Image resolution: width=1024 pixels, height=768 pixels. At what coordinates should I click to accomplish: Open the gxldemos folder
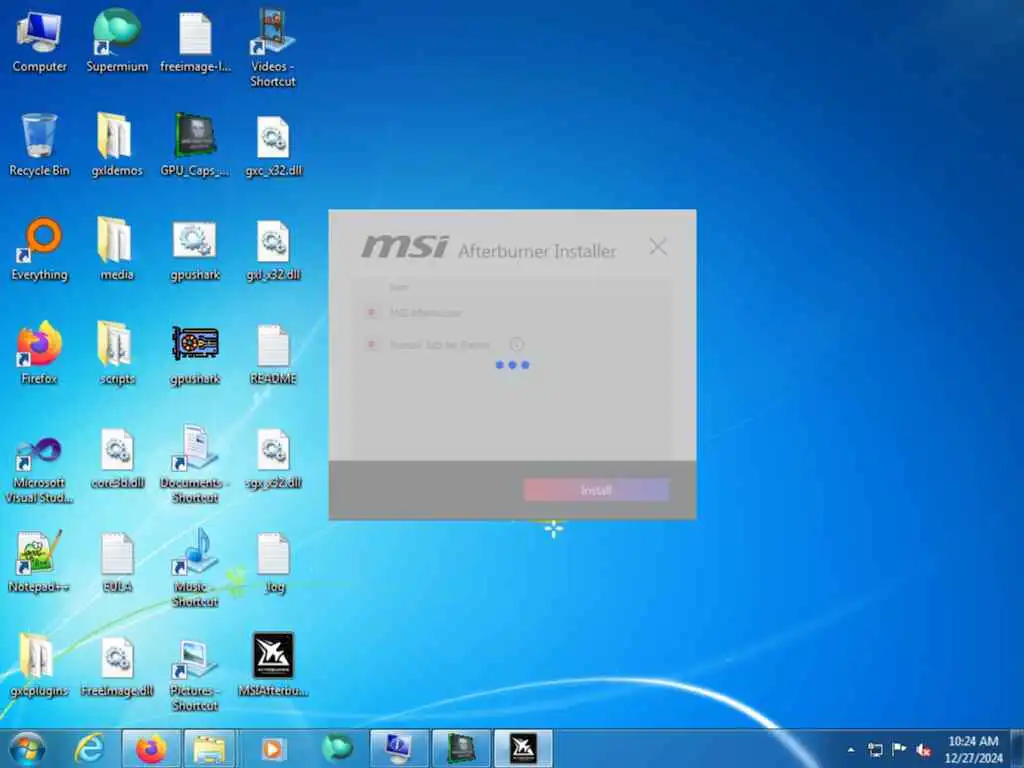pyautogui.click(x=117, y=145)
